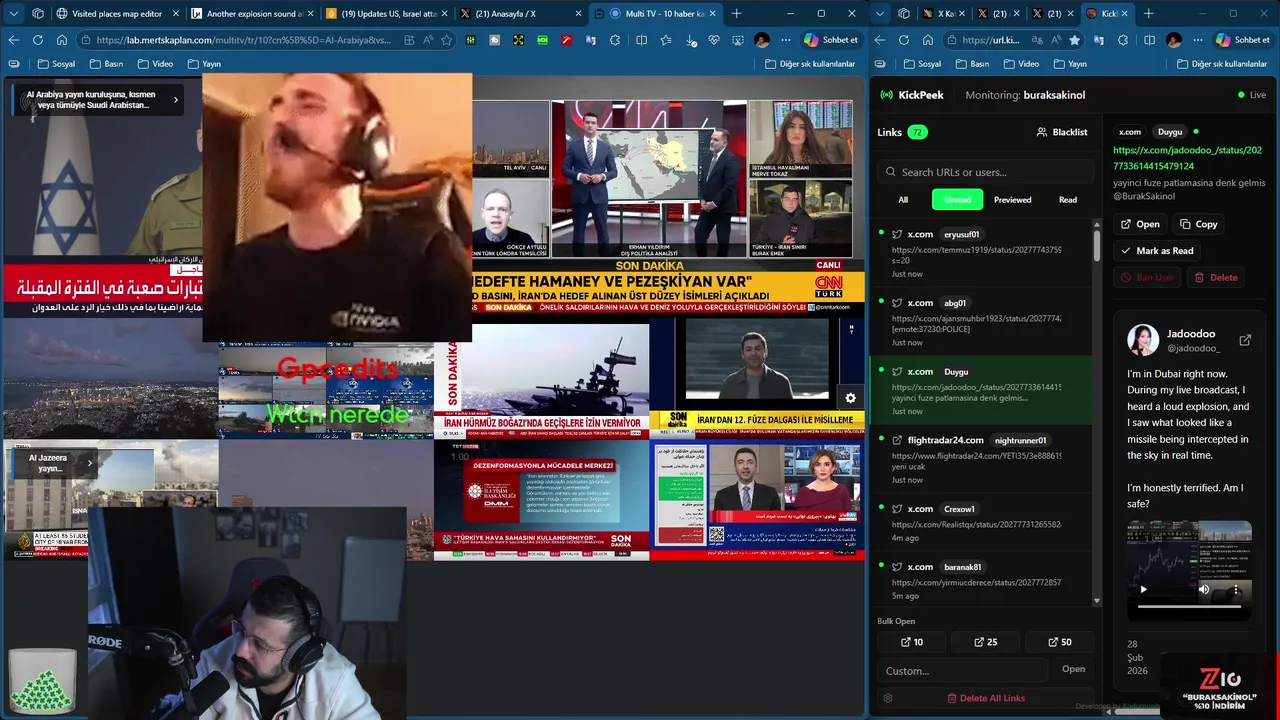Open the green jadoodoo_ status URL

pos(1187,158)
